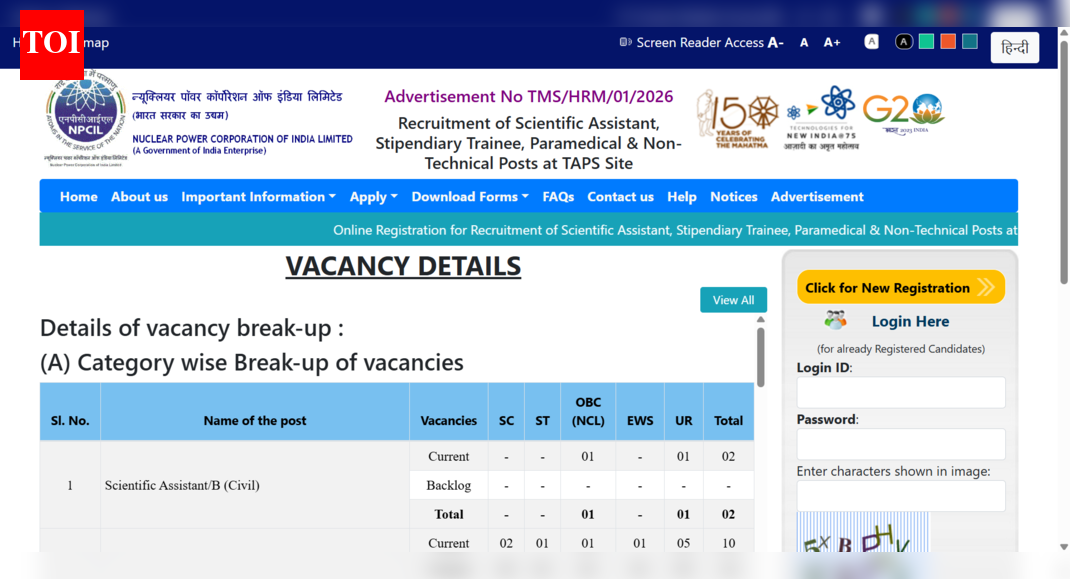
Task: Expand the Important Information dropdown
Action: 258,197
